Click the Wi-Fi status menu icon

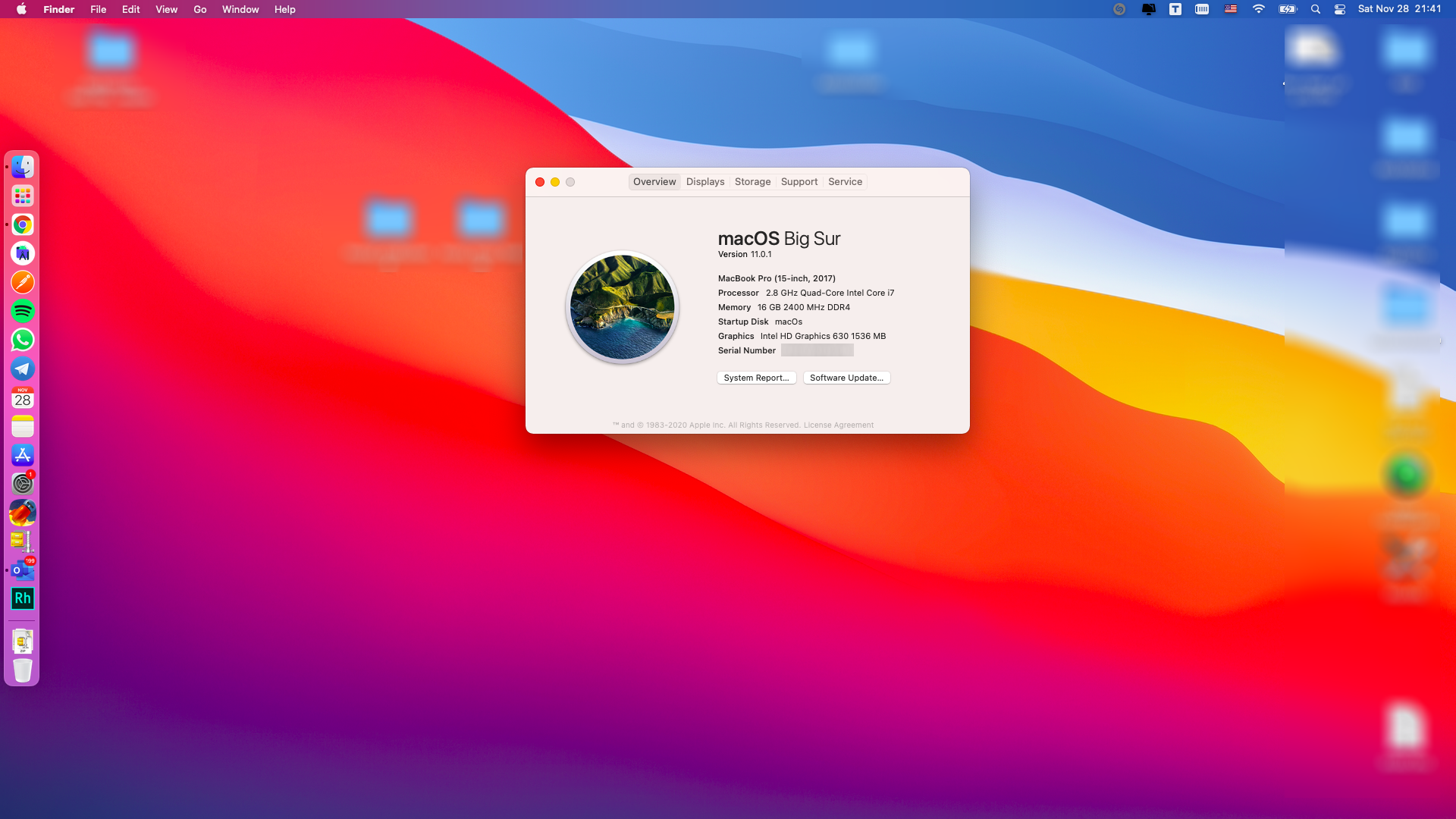coord(1259,9)
